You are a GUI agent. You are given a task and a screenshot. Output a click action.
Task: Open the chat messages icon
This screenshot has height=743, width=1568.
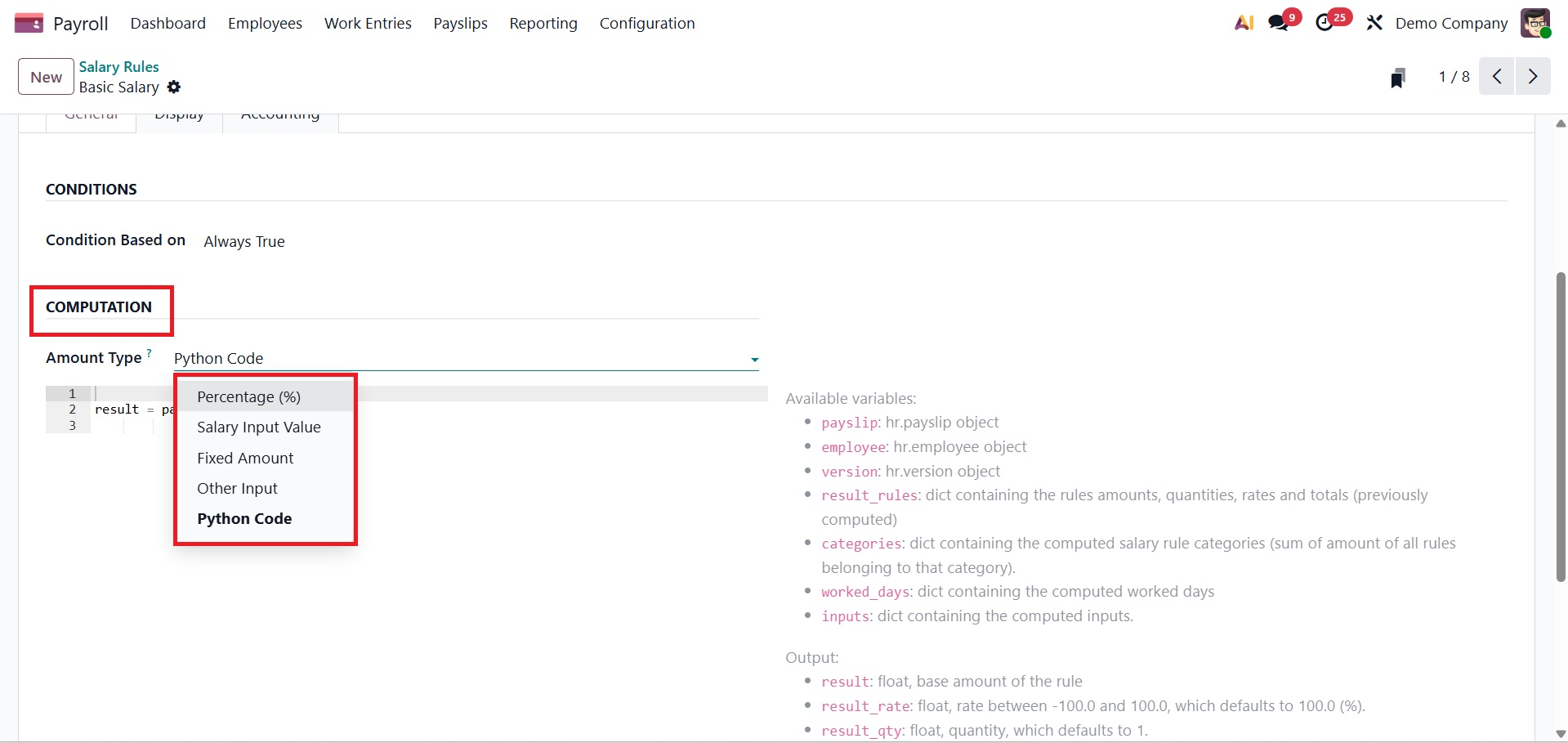1279,23
